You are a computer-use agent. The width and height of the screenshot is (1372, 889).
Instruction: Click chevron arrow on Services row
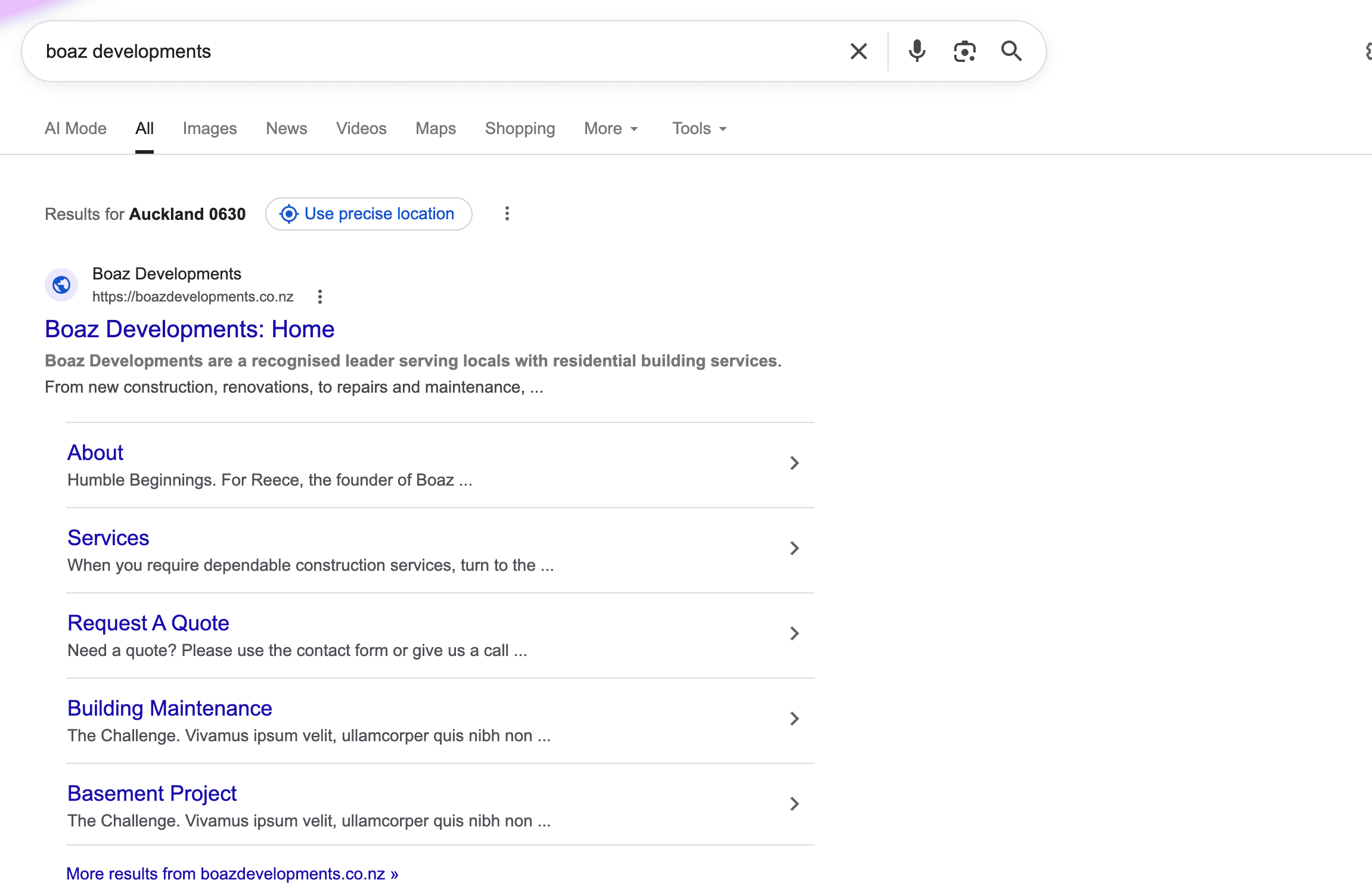tap(794, 548)
